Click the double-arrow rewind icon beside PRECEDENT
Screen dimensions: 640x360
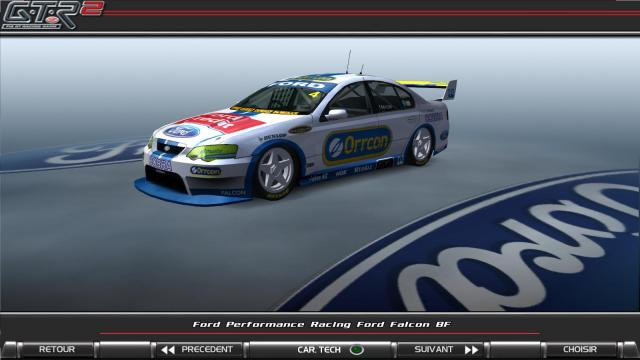click(168, 350)
